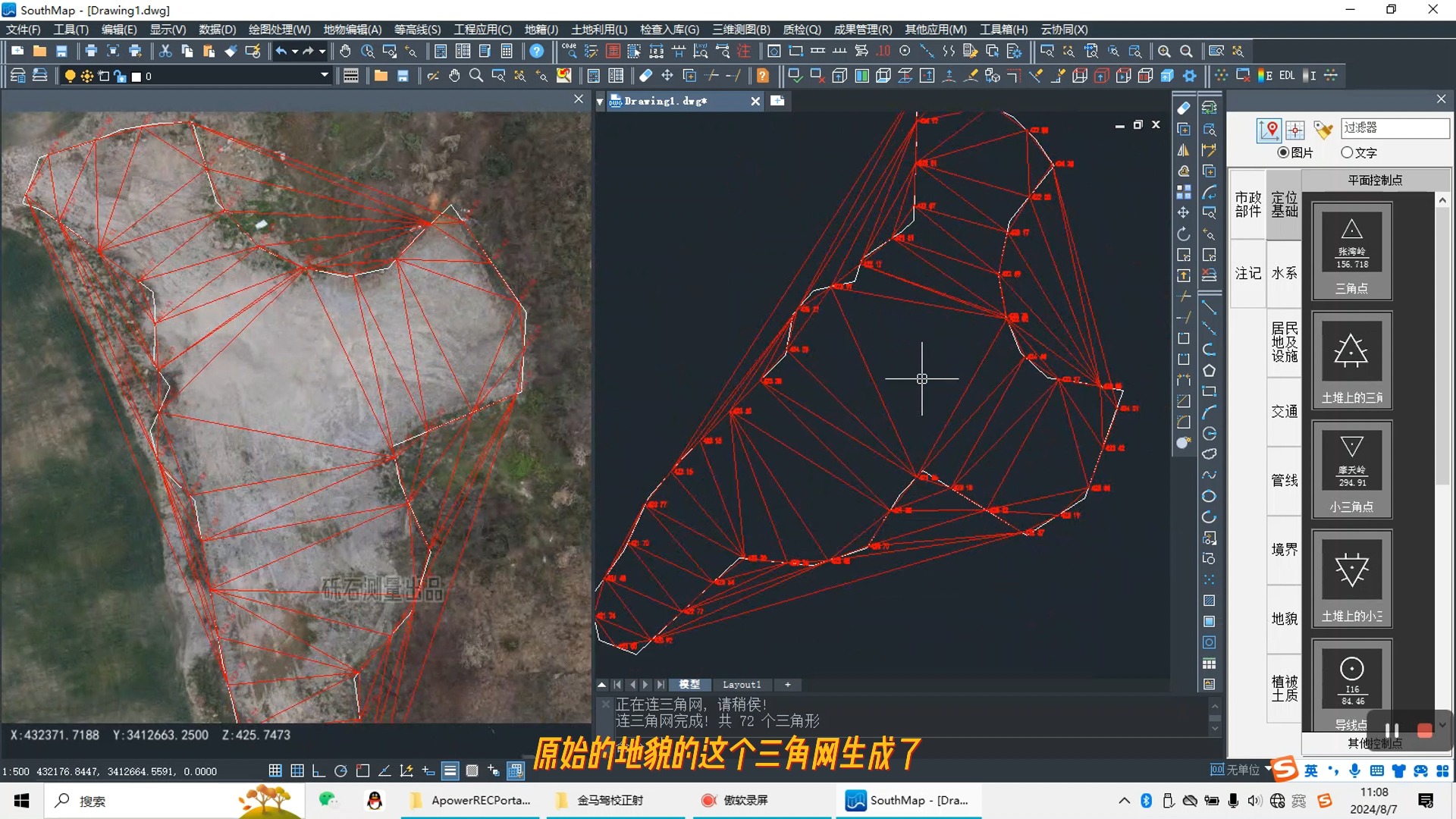Select the 文字 radio button

1347,152
